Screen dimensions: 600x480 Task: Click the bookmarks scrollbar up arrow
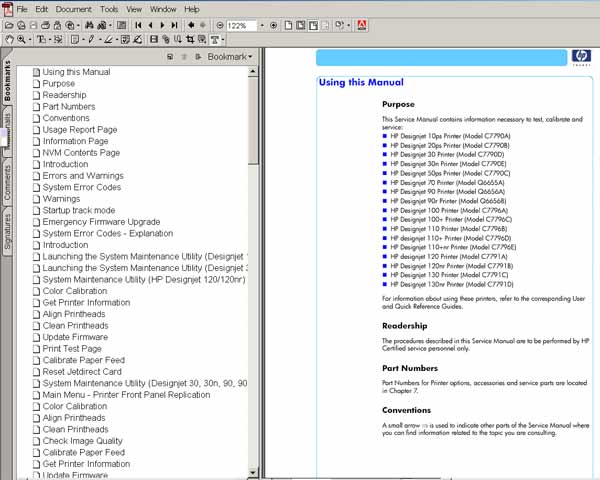click(253, 72)
